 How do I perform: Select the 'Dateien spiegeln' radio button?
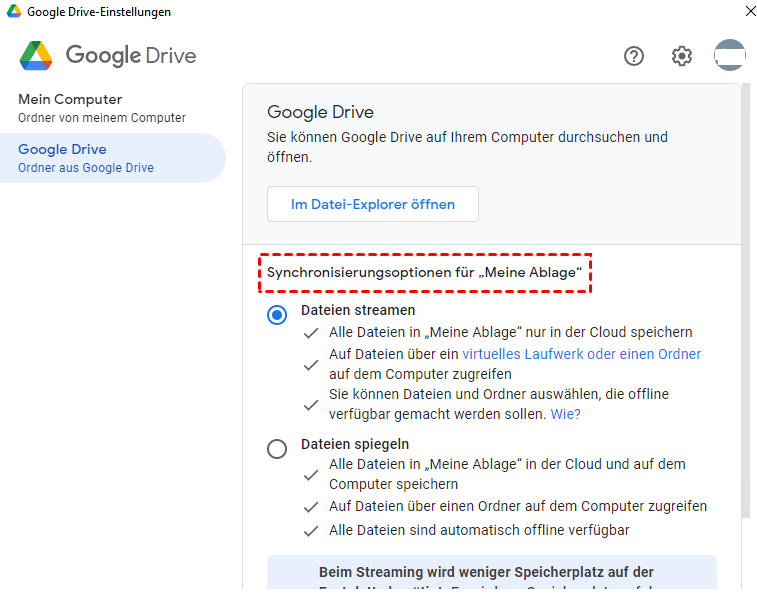[277, 449]
